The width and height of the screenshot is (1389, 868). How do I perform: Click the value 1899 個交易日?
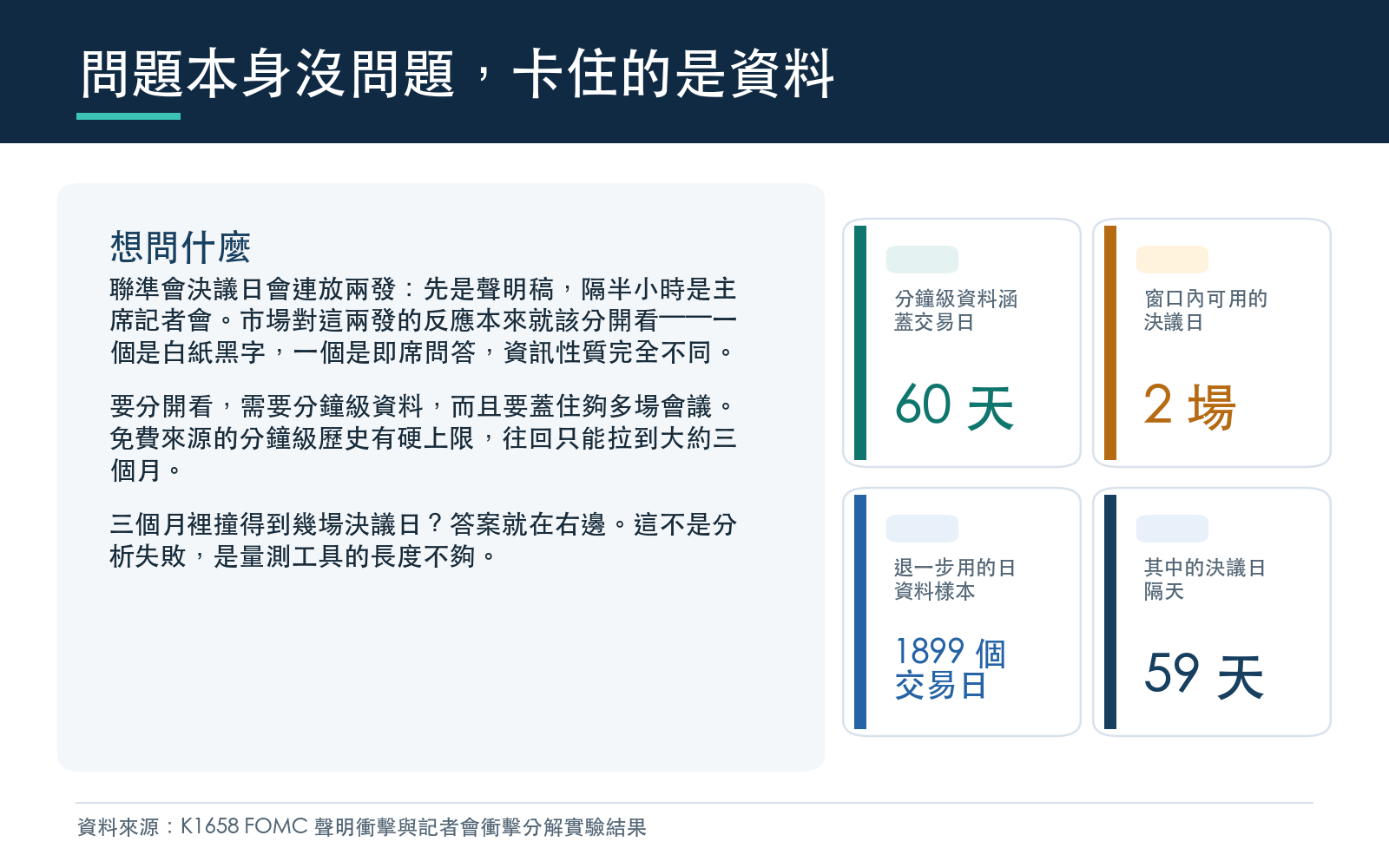(951, 668)
